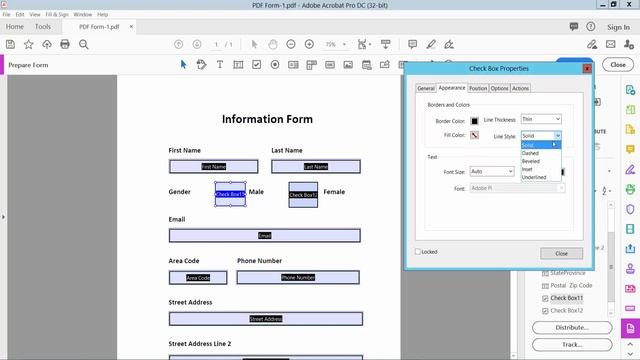Pick a Border Color swatch
The image size is (640, 360).
474,121
